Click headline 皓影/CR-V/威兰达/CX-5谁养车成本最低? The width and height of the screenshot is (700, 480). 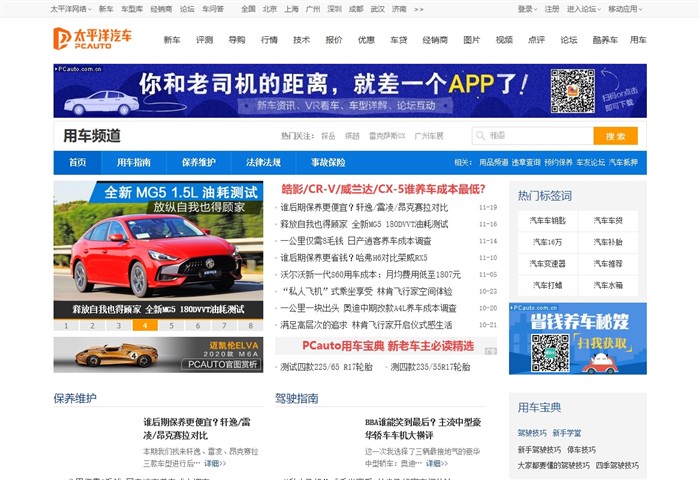(x=383, y=189)
